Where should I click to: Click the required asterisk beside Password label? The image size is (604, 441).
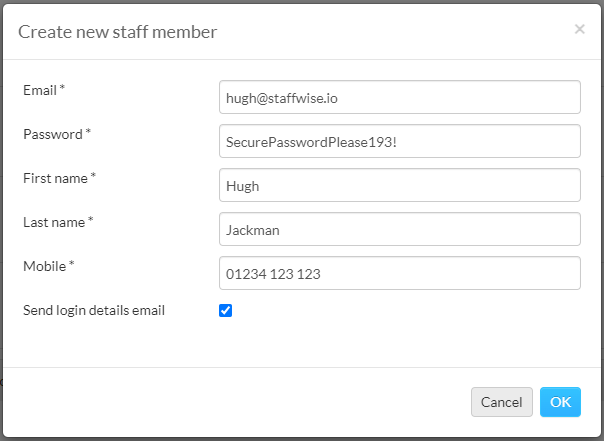pos(88,132)
